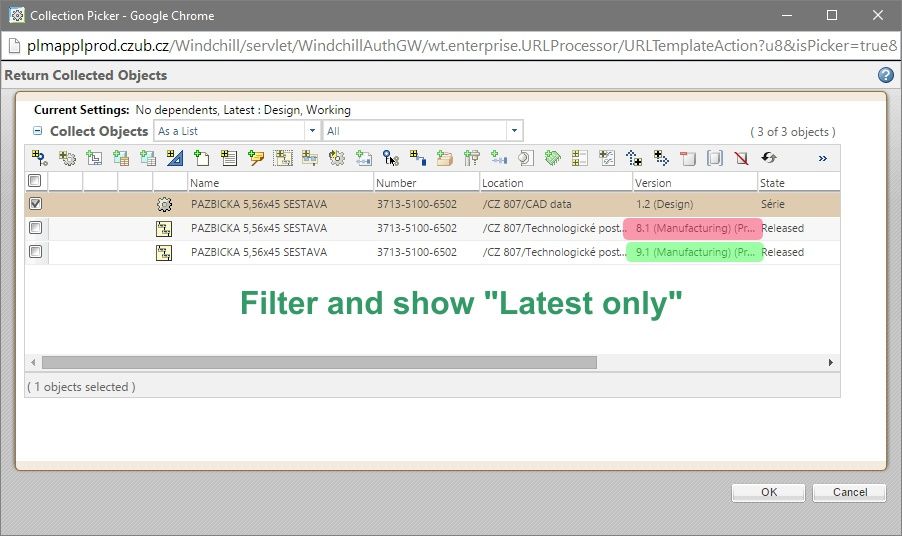Click the name PAZBICKA in the 1.2 (Design) row
This screenshot has width=902, height=536.
tap(259, 204)
